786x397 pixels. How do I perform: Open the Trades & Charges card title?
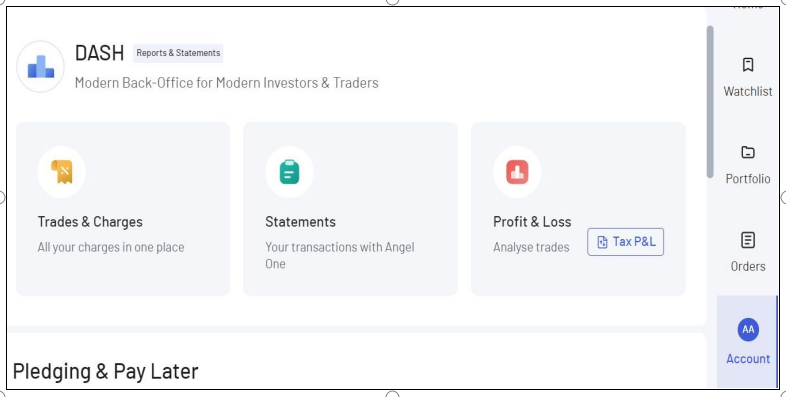pyautogui.click(x=90, y=222)
